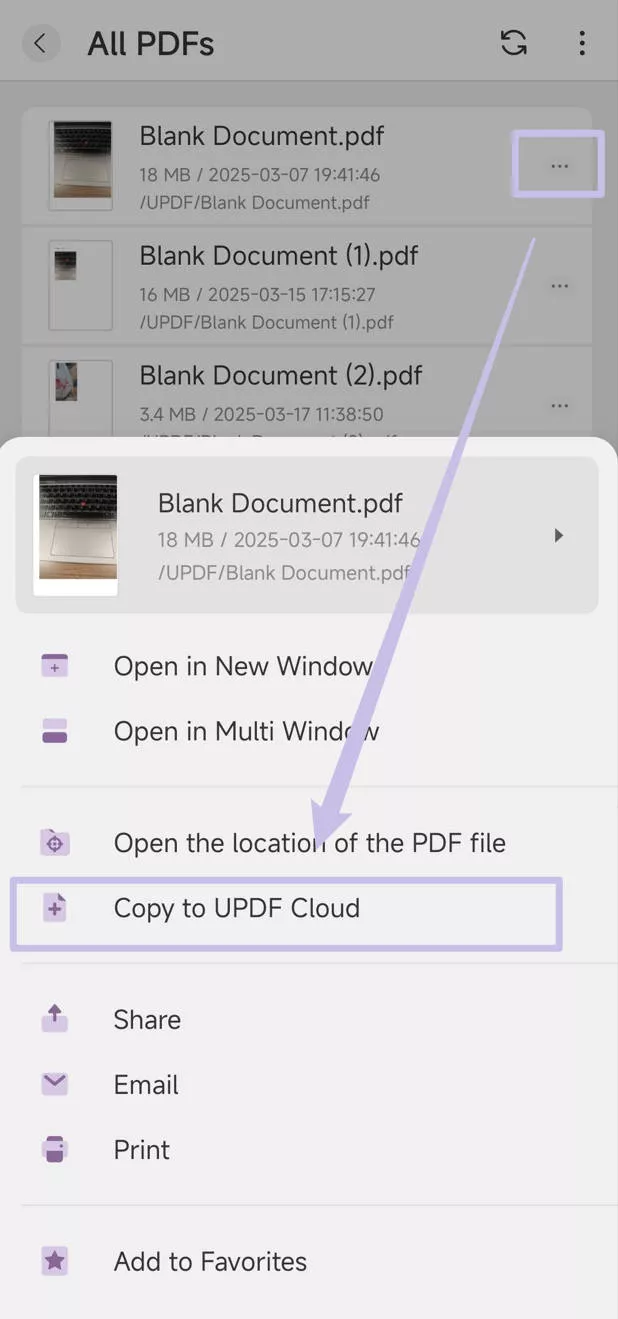Tap the Print printer icon
The height and width of the screenshot is (1319, 618).
click(55, 1149)
